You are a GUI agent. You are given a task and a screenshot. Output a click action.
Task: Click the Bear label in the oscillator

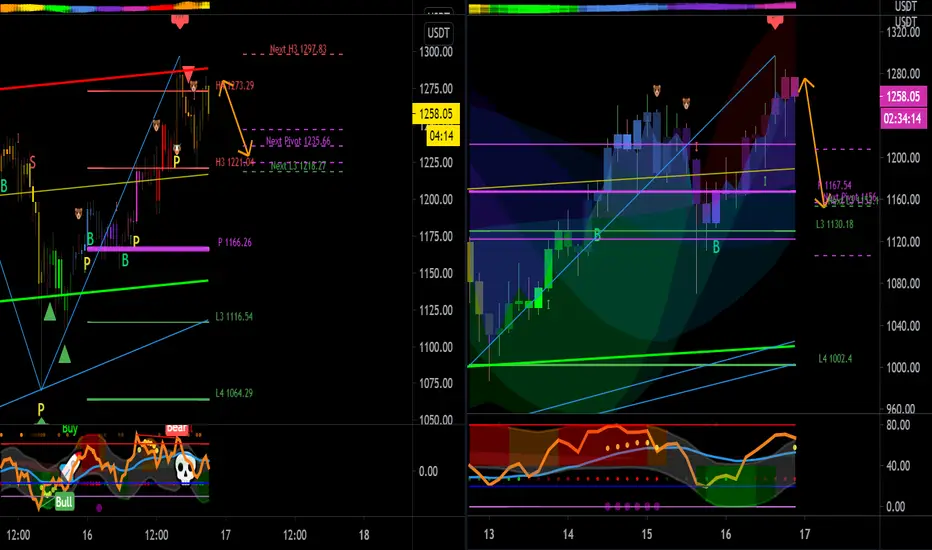(177, 428)
